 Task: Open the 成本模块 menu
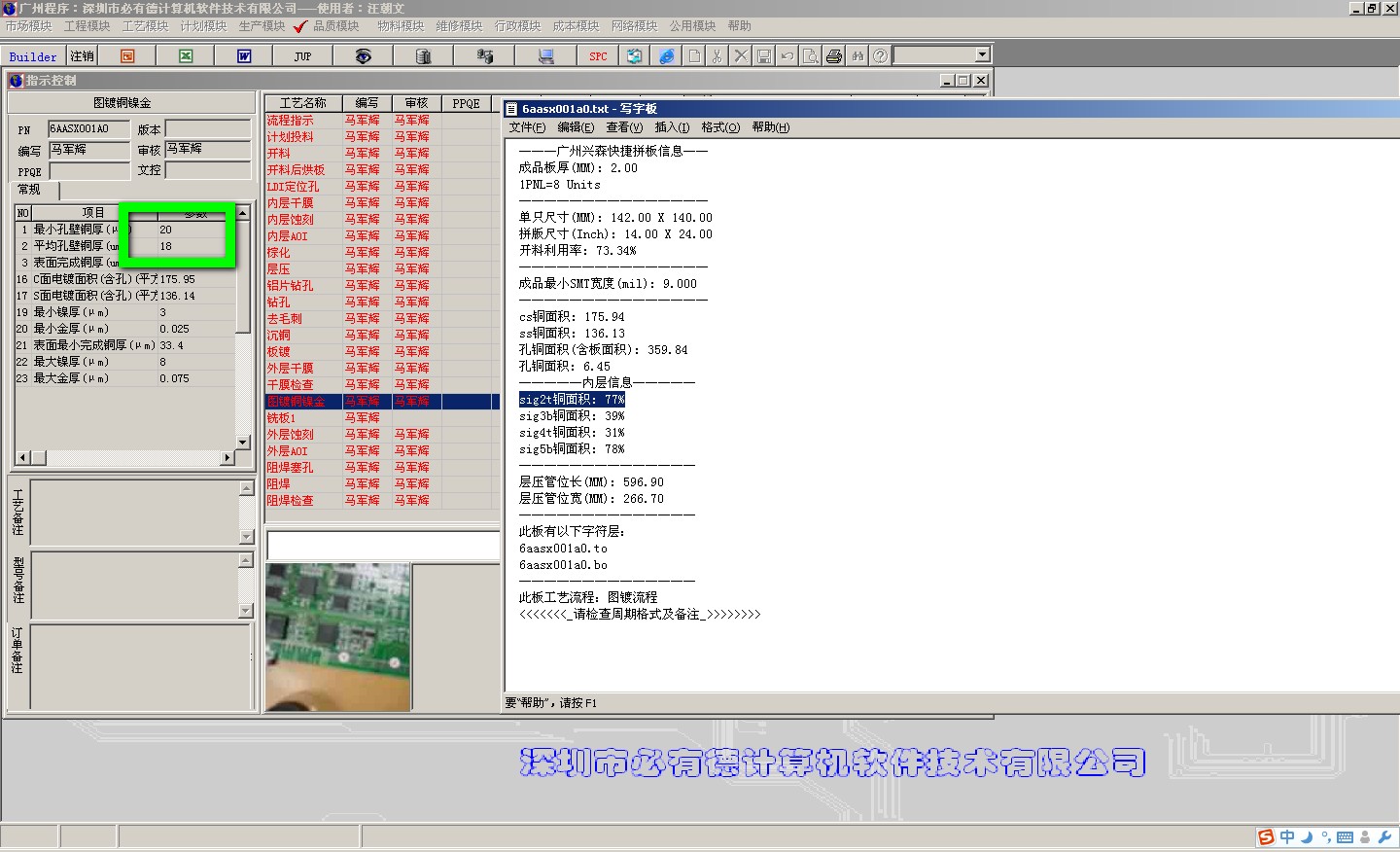pyautogui.click(x=576, y=26)
